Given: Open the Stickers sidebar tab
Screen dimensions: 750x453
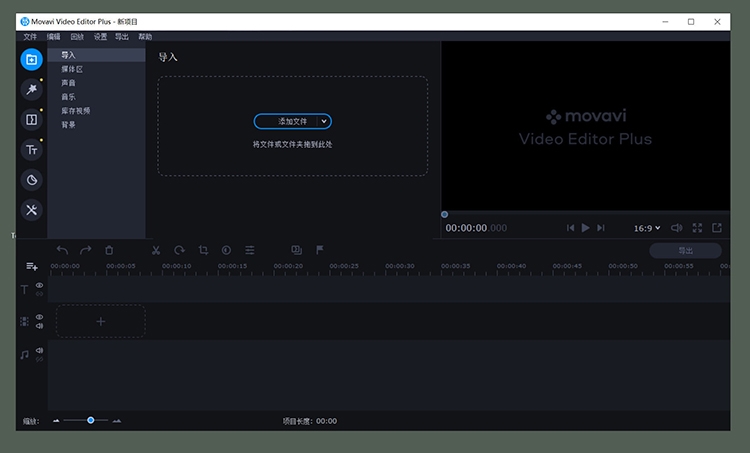Looking at the screenshot, I should (x=32, y=180).
